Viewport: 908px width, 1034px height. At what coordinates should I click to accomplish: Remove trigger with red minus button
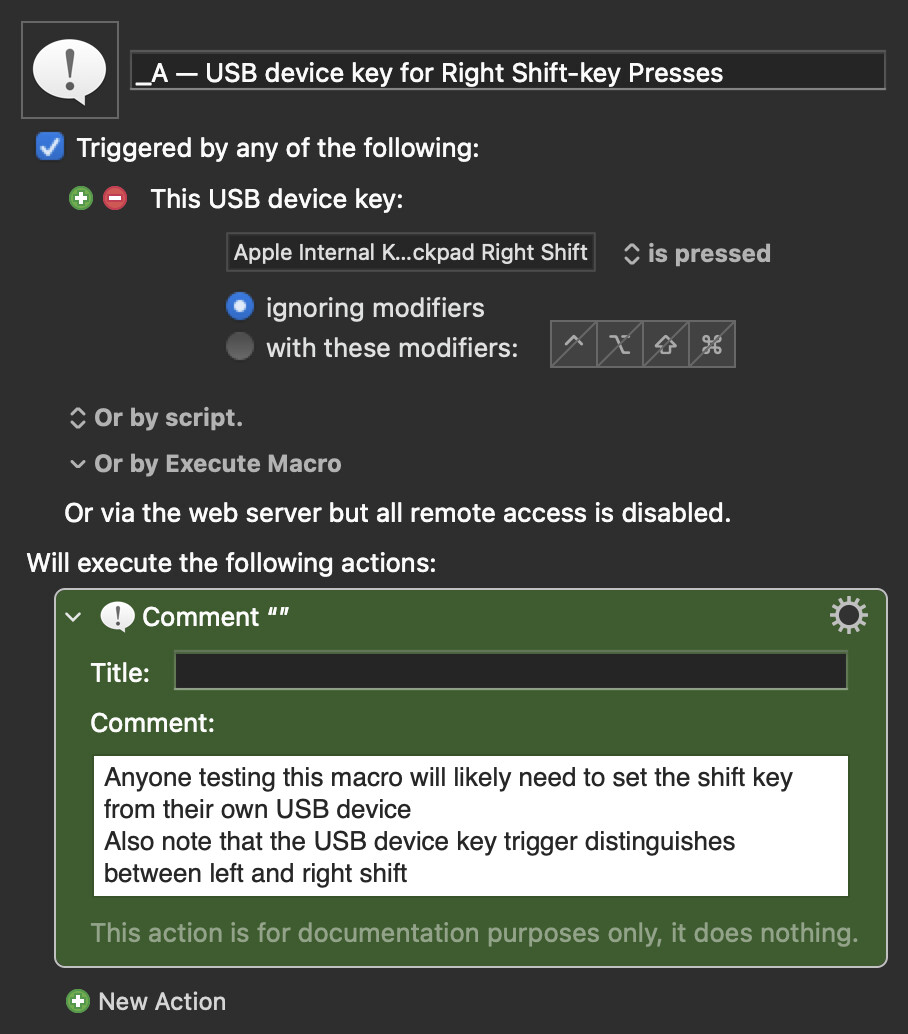coord(115,198)
